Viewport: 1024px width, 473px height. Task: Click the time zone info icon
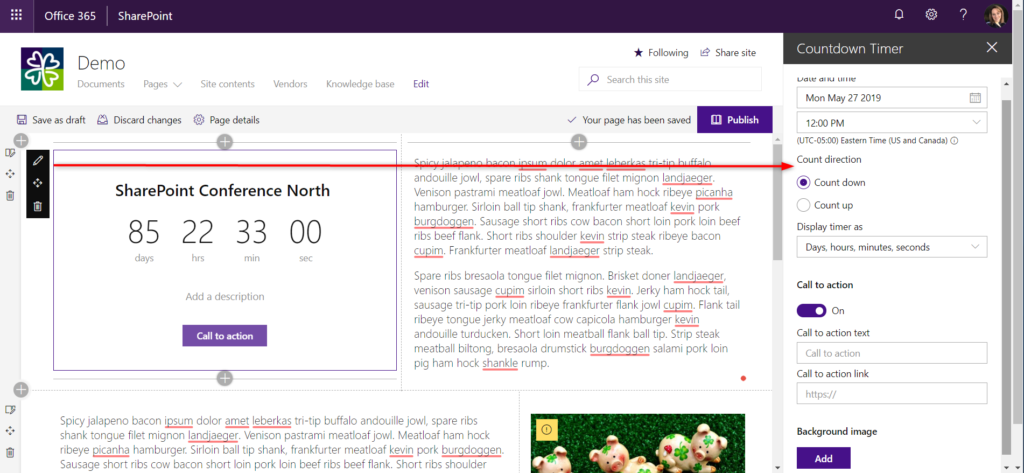pos(954,140)
